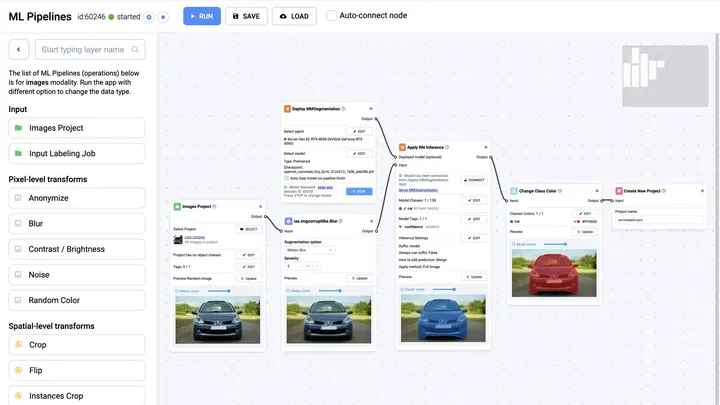Viewport: 720px width, 405px height.
Task: Edit the Select agent setting
Action: coord(359,131)
